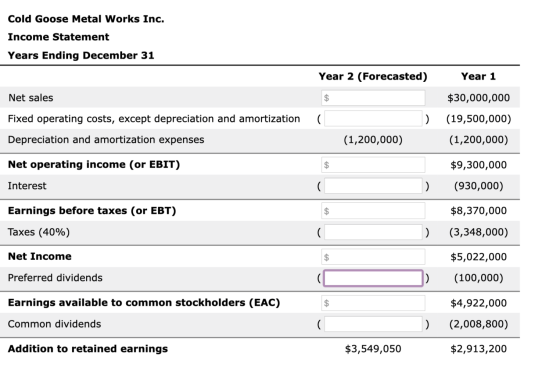Screen dimensions: 560x367
Task: Focus the Year 2 Net Income field
Action: pyautogui.click(x=373, y=257)
